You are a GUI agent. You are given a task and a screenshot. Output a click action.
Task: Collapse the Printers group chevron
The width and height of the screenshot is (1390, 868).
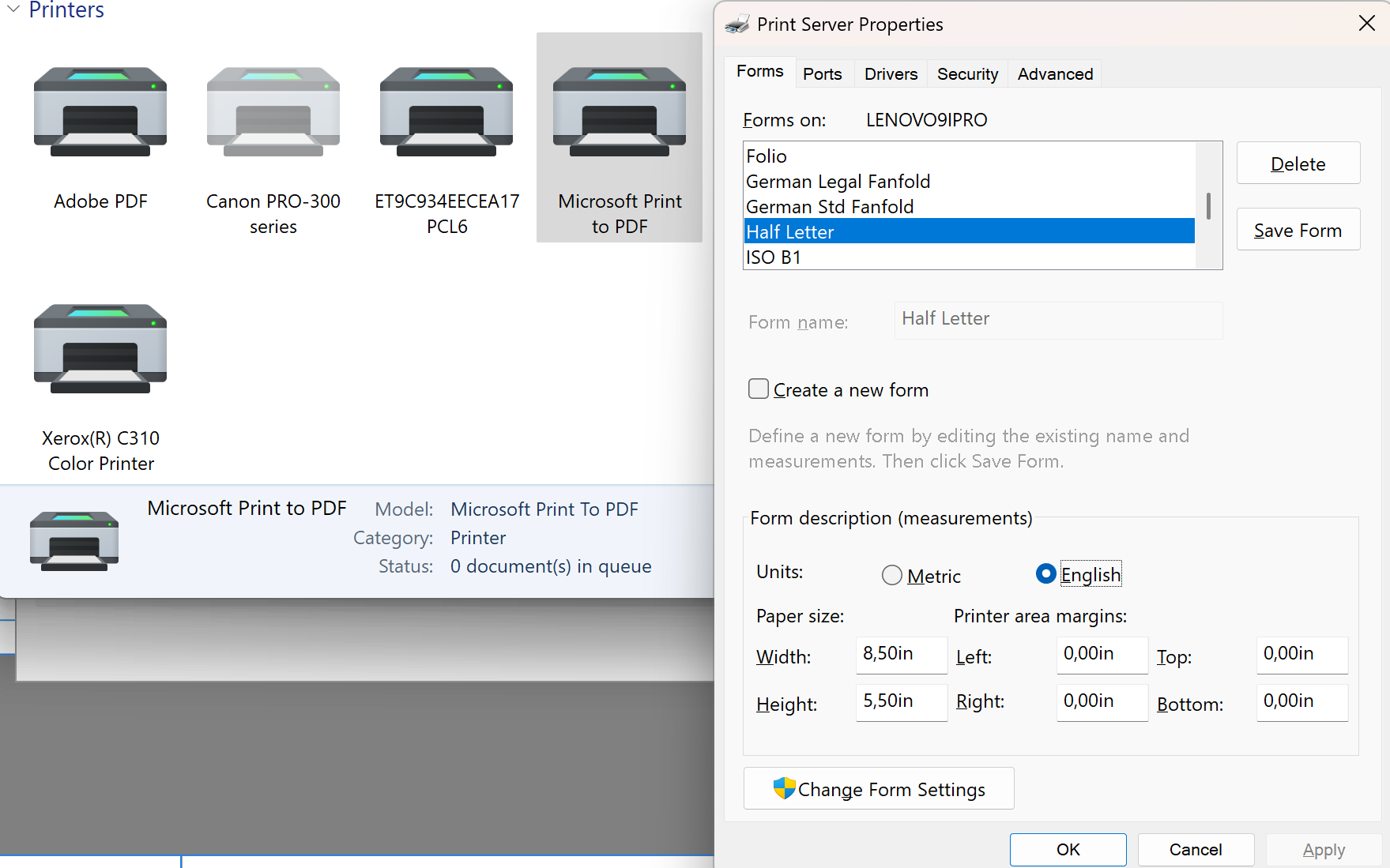13,9
